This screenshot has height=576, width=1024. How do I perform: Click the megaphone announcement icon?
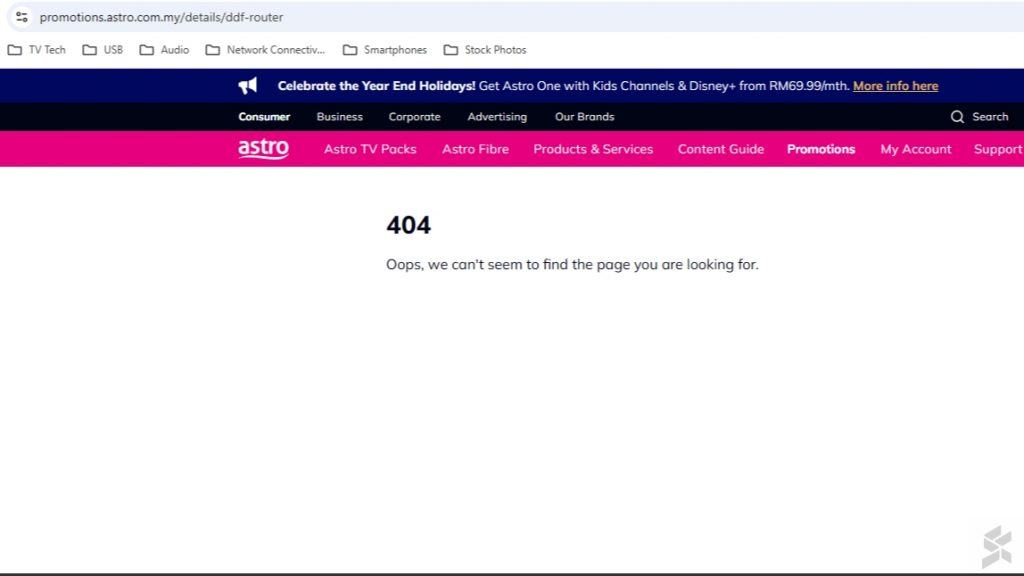[x=247, y=86]
